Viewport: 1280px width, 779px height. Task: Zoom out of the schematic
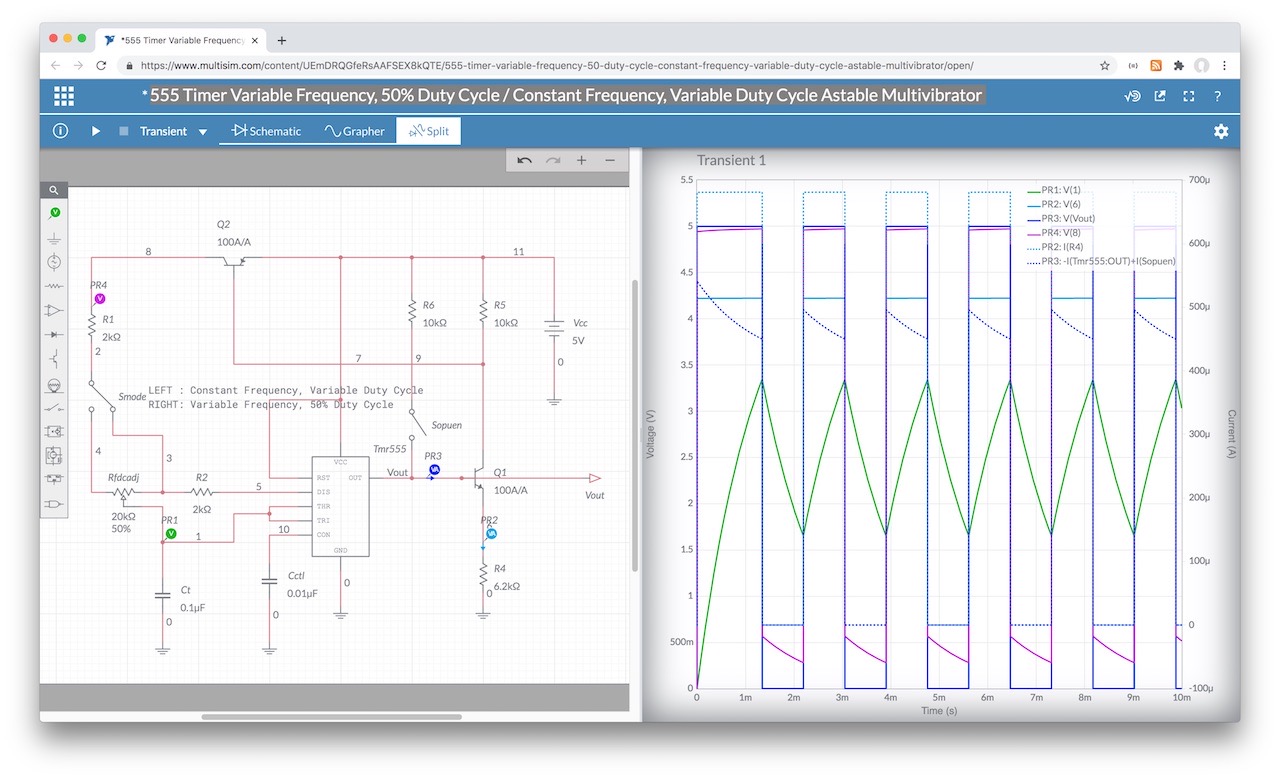[610, 160]
